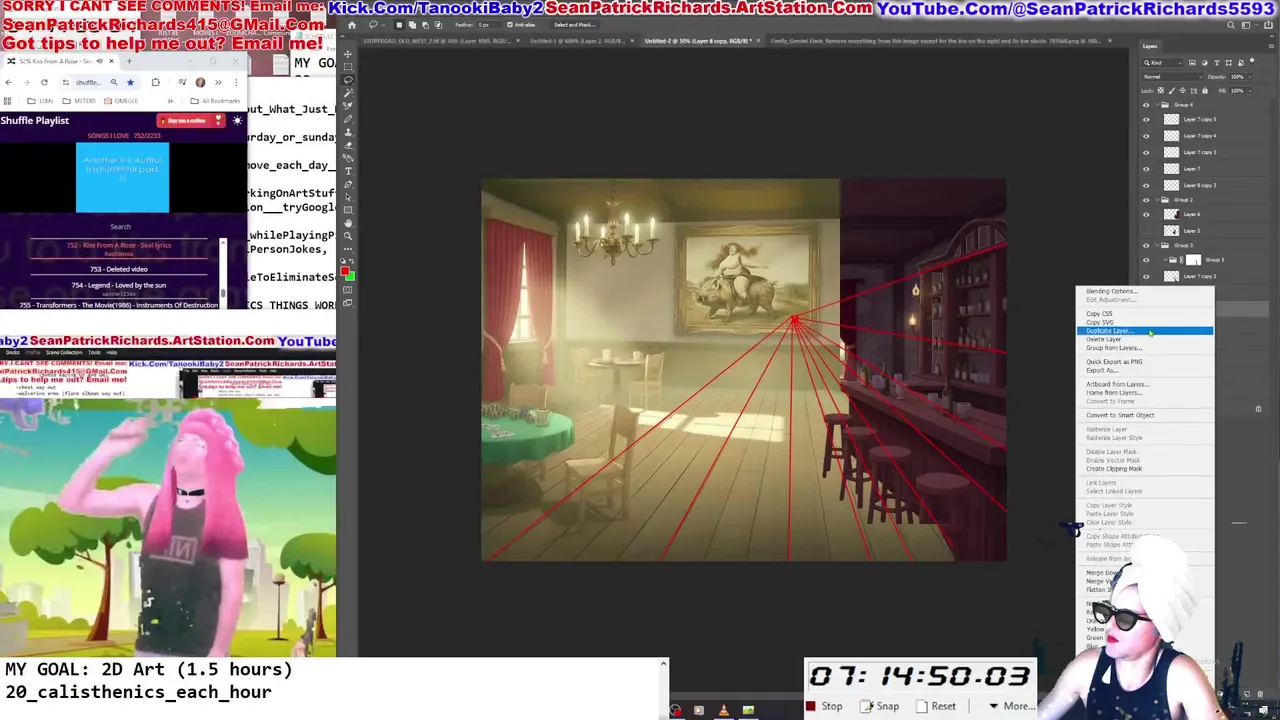Image resolution: width=1280 pixels, height=720 pixels.
Task: Filter layers by pixel layer icon
Action: [1192, 63]
